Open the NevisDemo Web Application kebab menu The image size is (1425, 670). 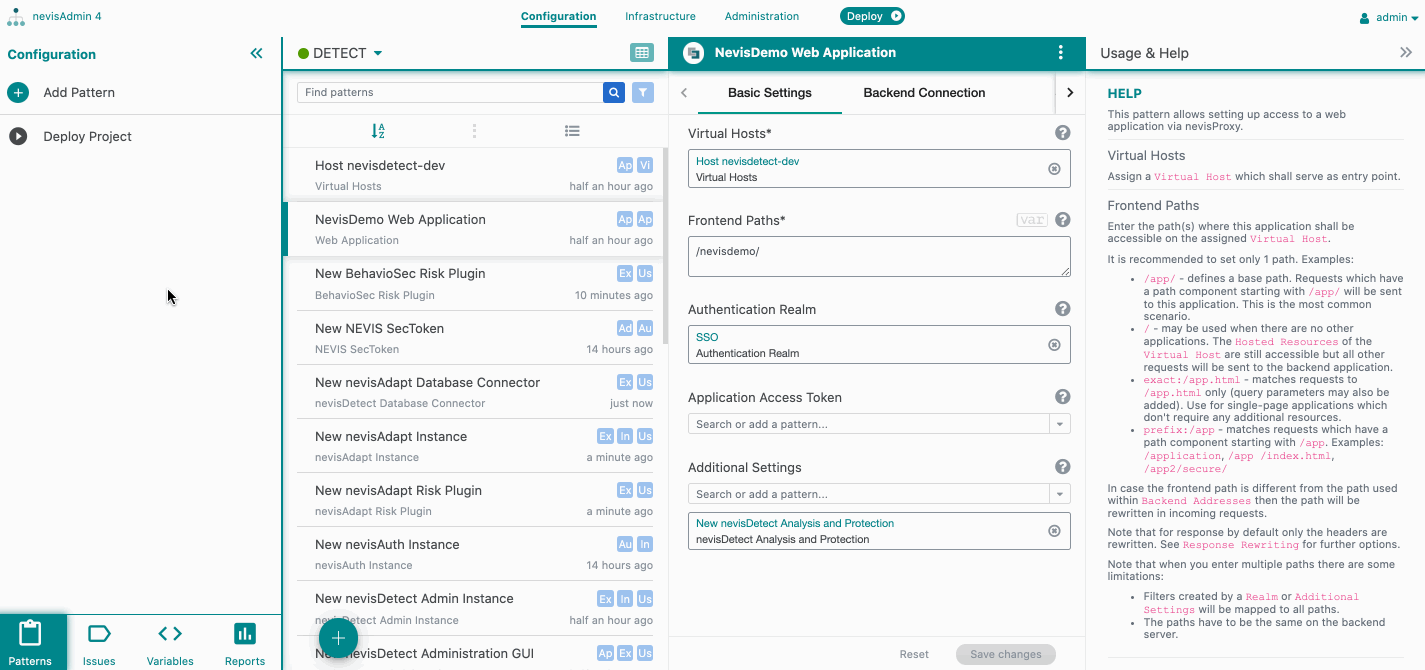pos(1061,53)
